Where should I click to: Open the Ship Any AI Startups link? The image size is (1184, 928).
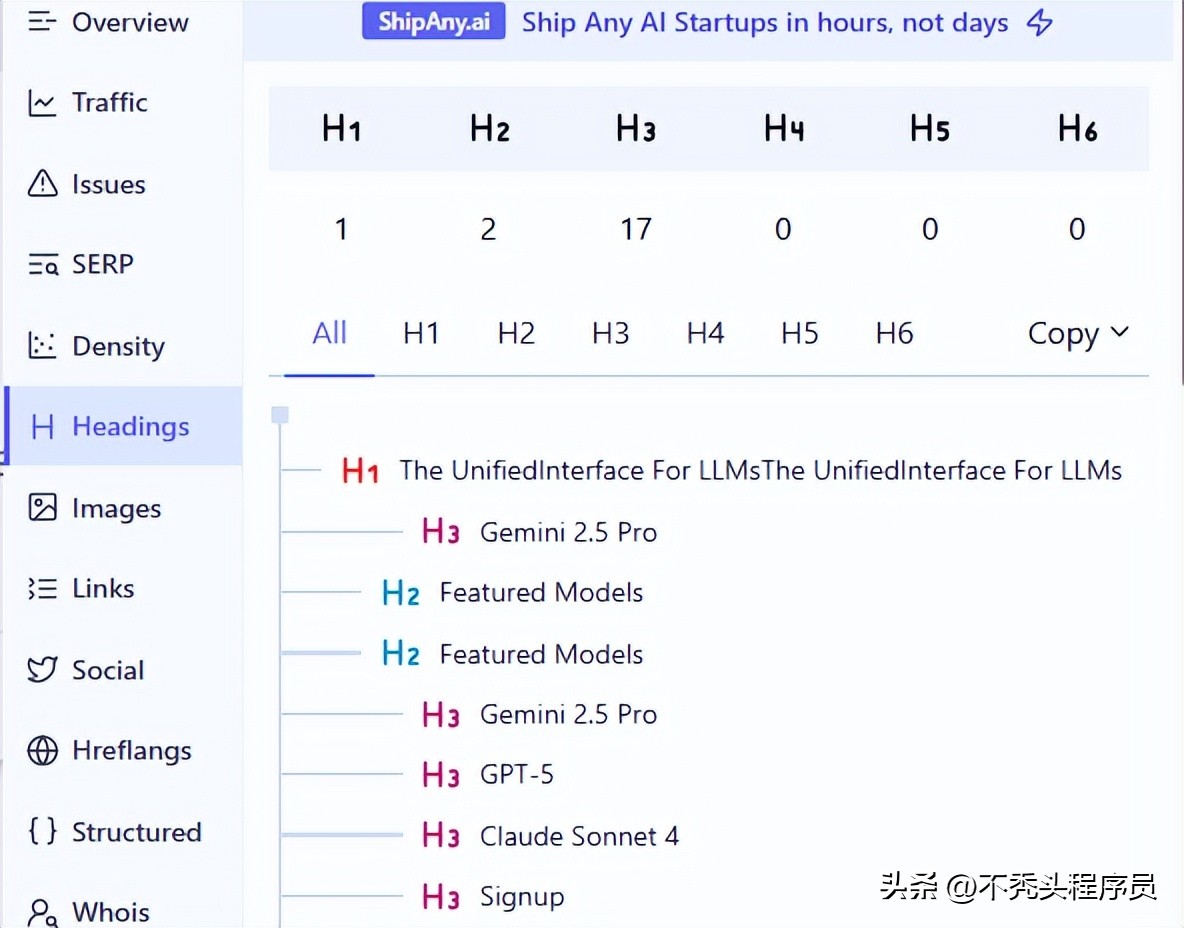point(765,22)
